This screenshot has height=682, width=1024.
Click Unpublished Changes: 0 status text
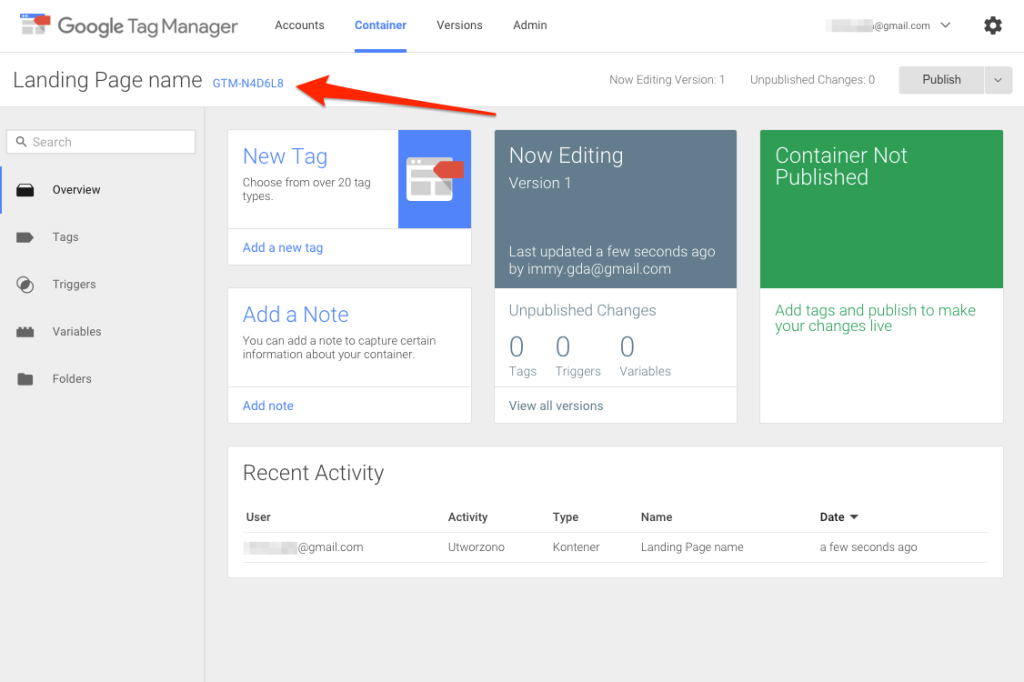(812, 80)
